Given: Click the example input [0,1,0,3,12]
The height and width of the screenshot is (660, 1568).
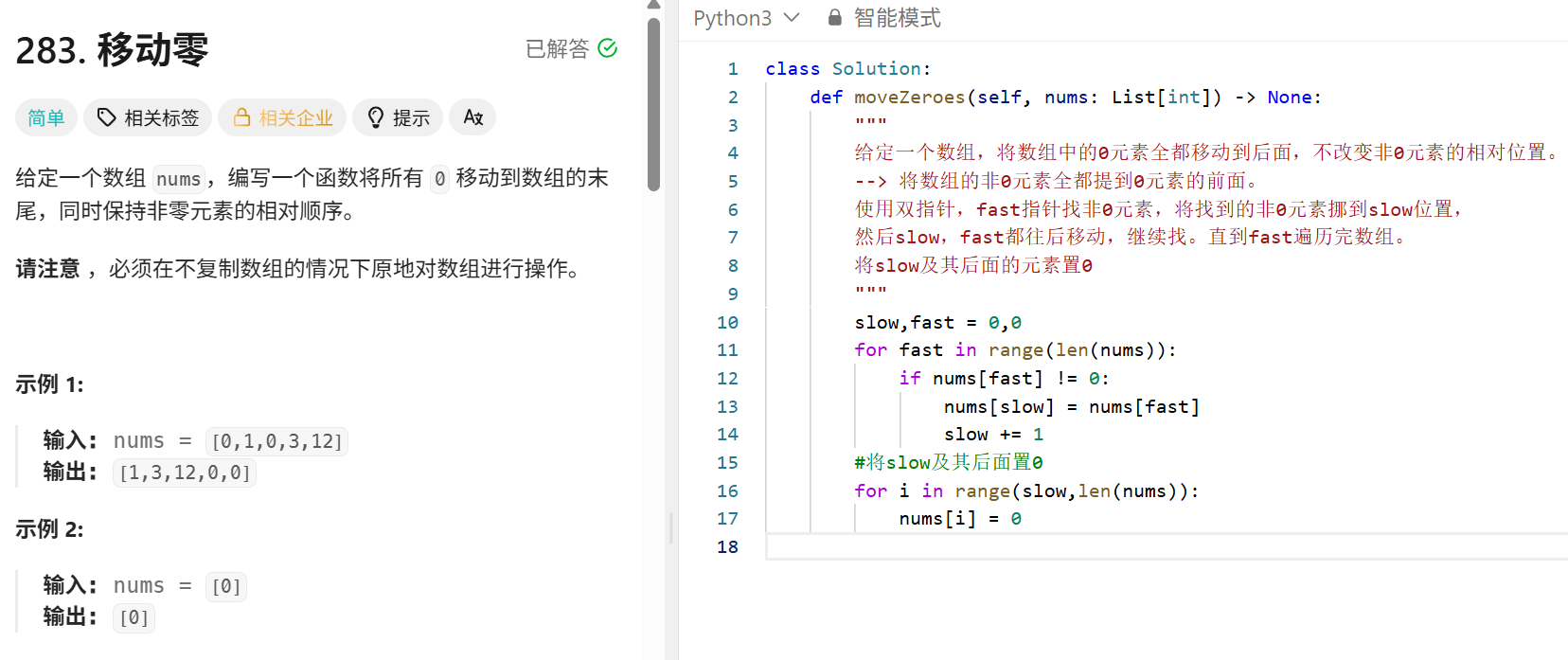Looking at the screenshot, I should point(277,441).
